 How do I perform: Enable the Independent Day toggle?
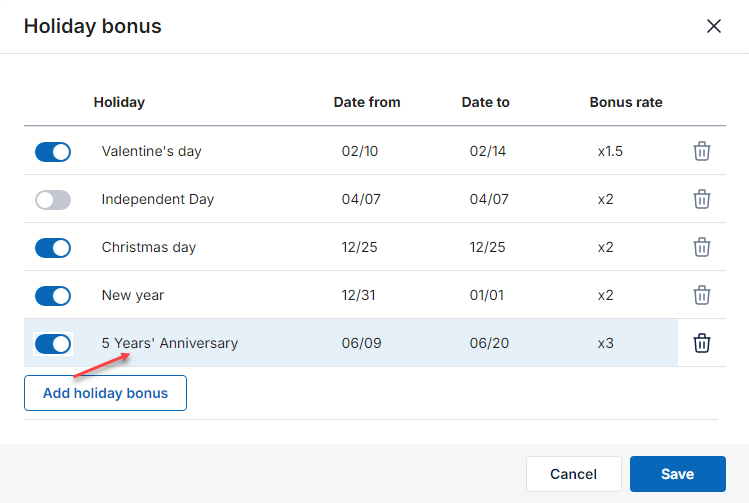pyautogui.click(x=53, y=200)
